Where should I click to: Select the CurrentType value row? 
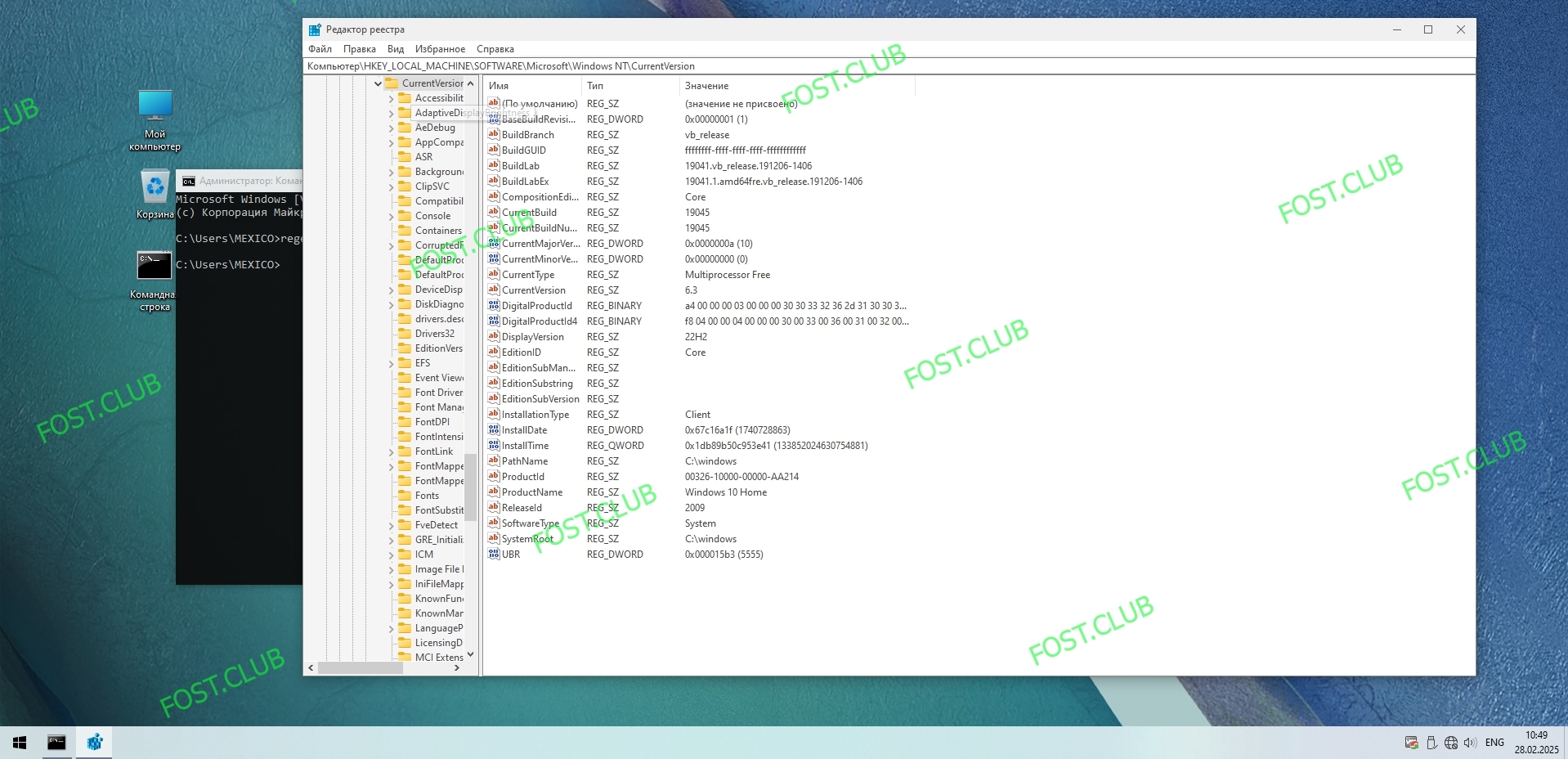[699, 274]
